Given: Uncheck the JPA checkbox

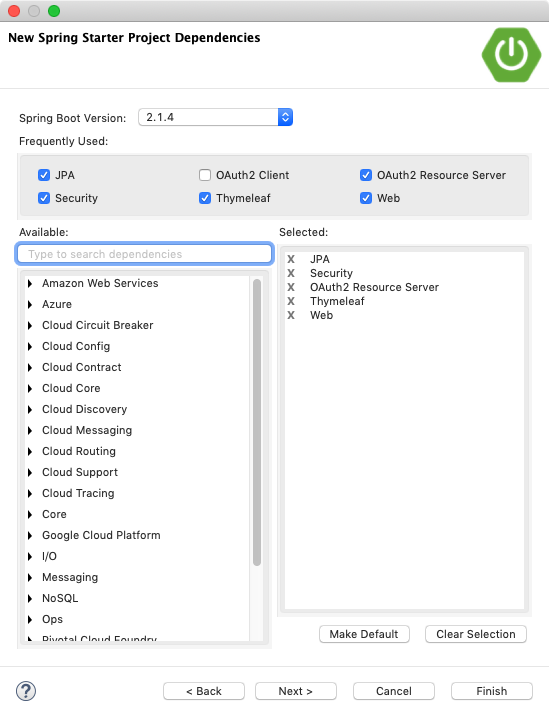Looking at the screenshot, I should click(x=44, y=175).
